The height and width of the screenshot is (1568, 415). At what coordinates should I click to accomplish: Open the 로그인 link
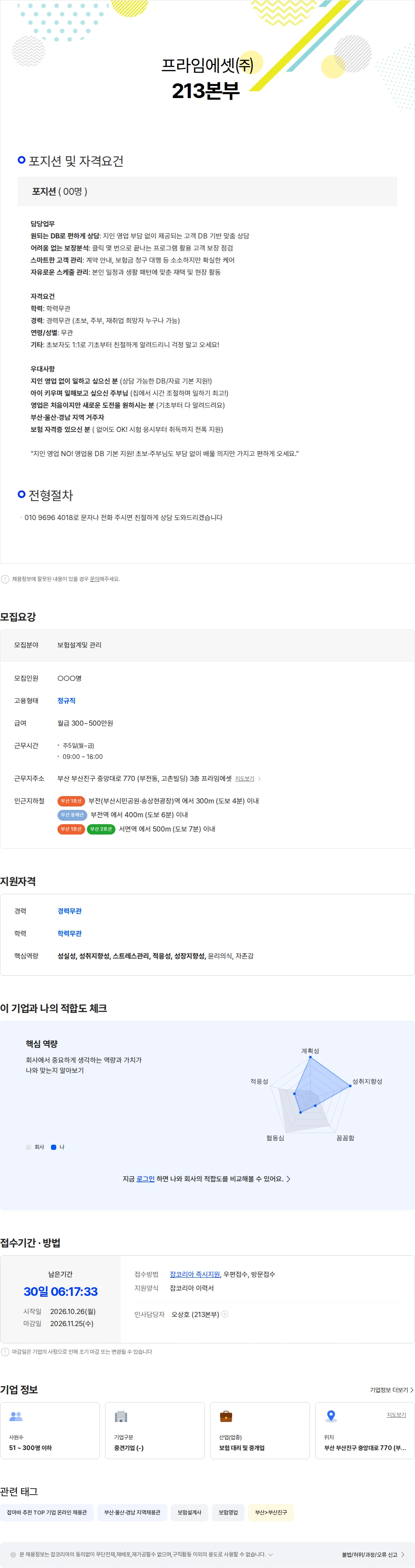click(145, 1178)
